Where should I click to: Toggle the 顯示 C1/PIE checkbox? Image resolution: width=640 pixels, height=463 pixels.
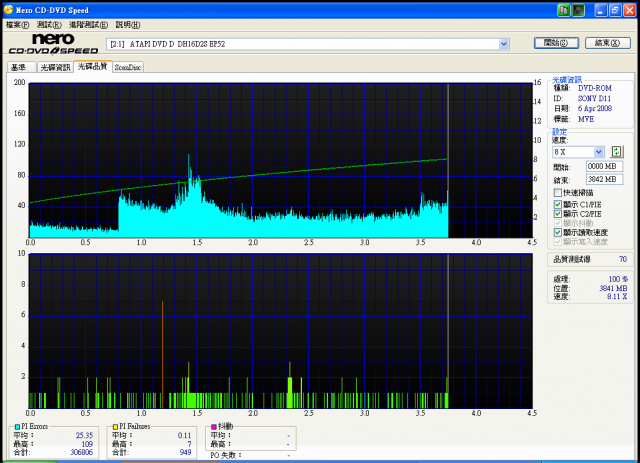[558, 204]
